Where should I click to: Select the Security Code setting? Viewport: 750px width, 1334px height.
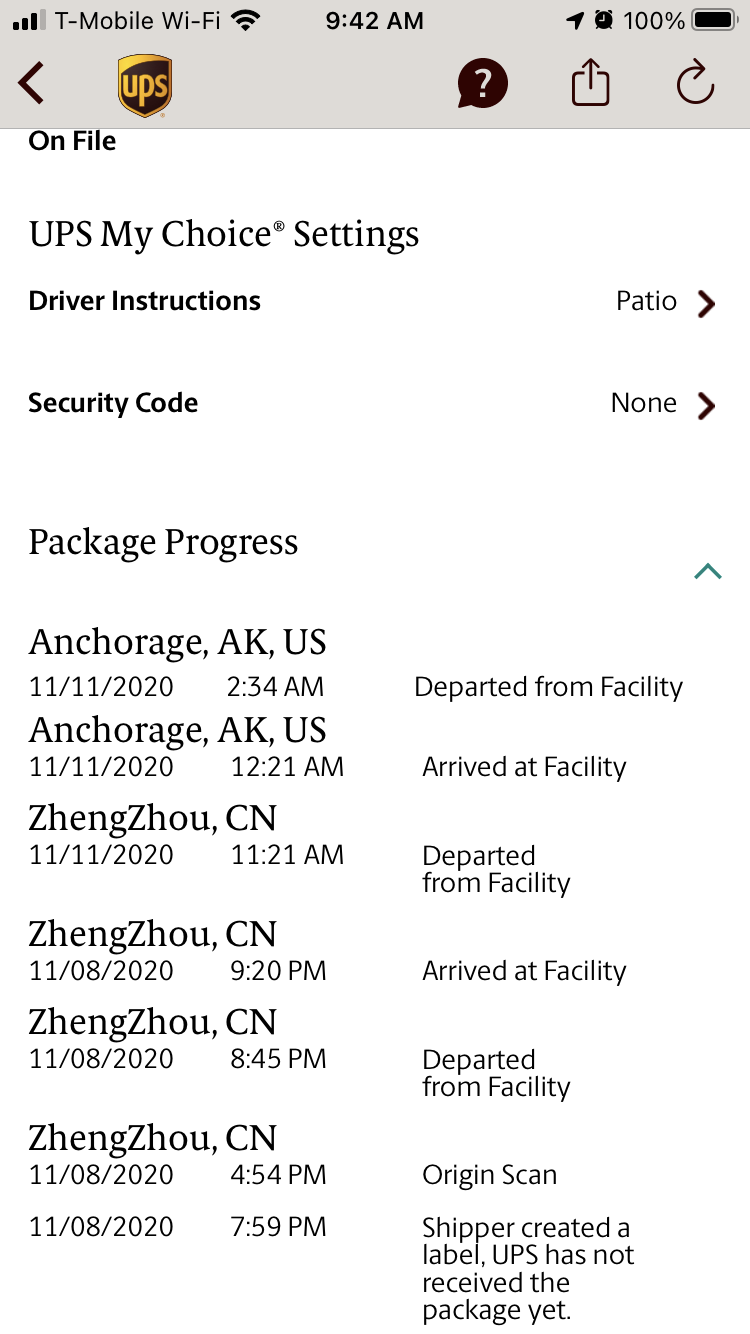(x=113, y=403)
